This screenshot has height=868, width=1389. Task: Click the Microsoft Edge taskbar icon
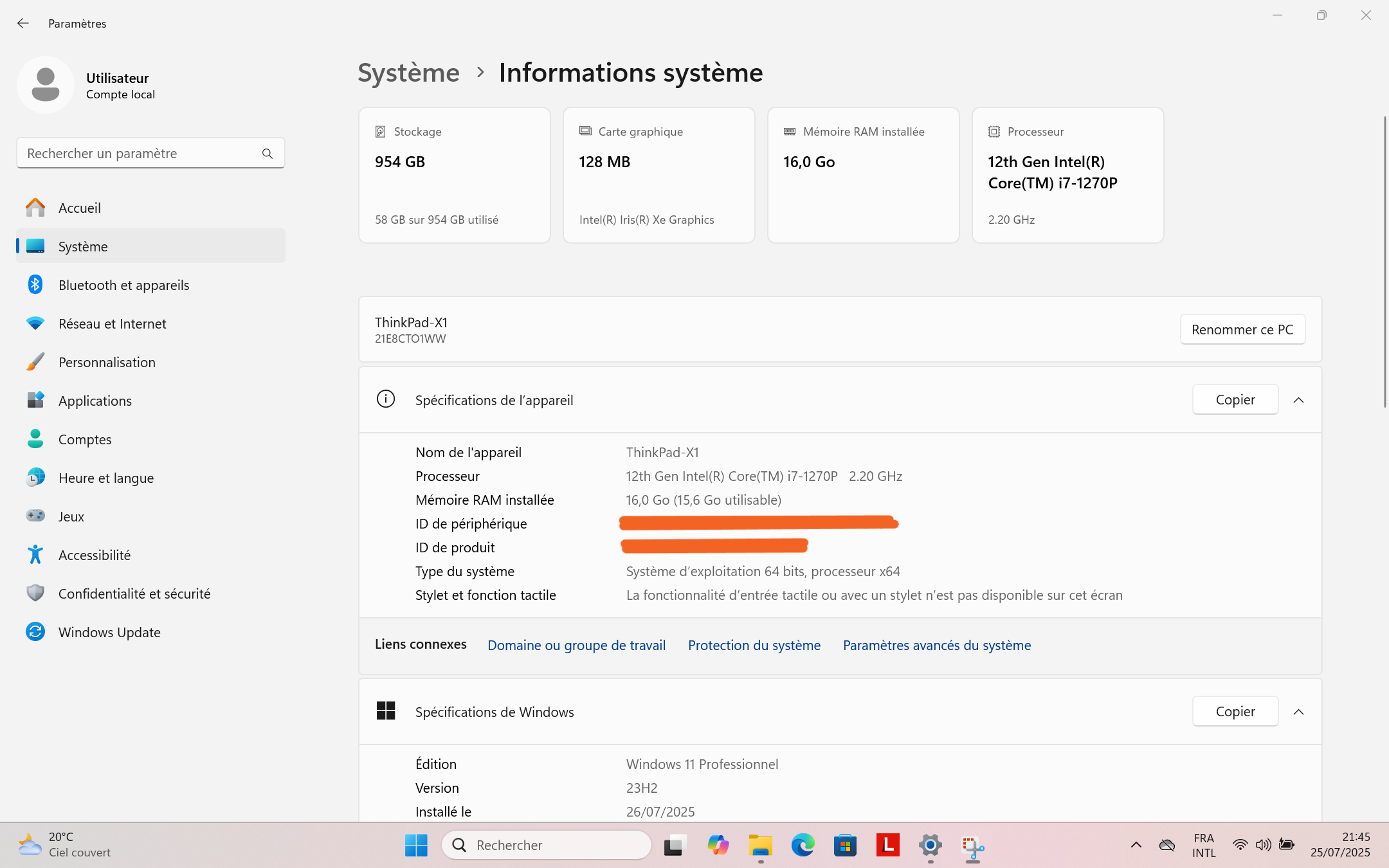tap(803, 845)
